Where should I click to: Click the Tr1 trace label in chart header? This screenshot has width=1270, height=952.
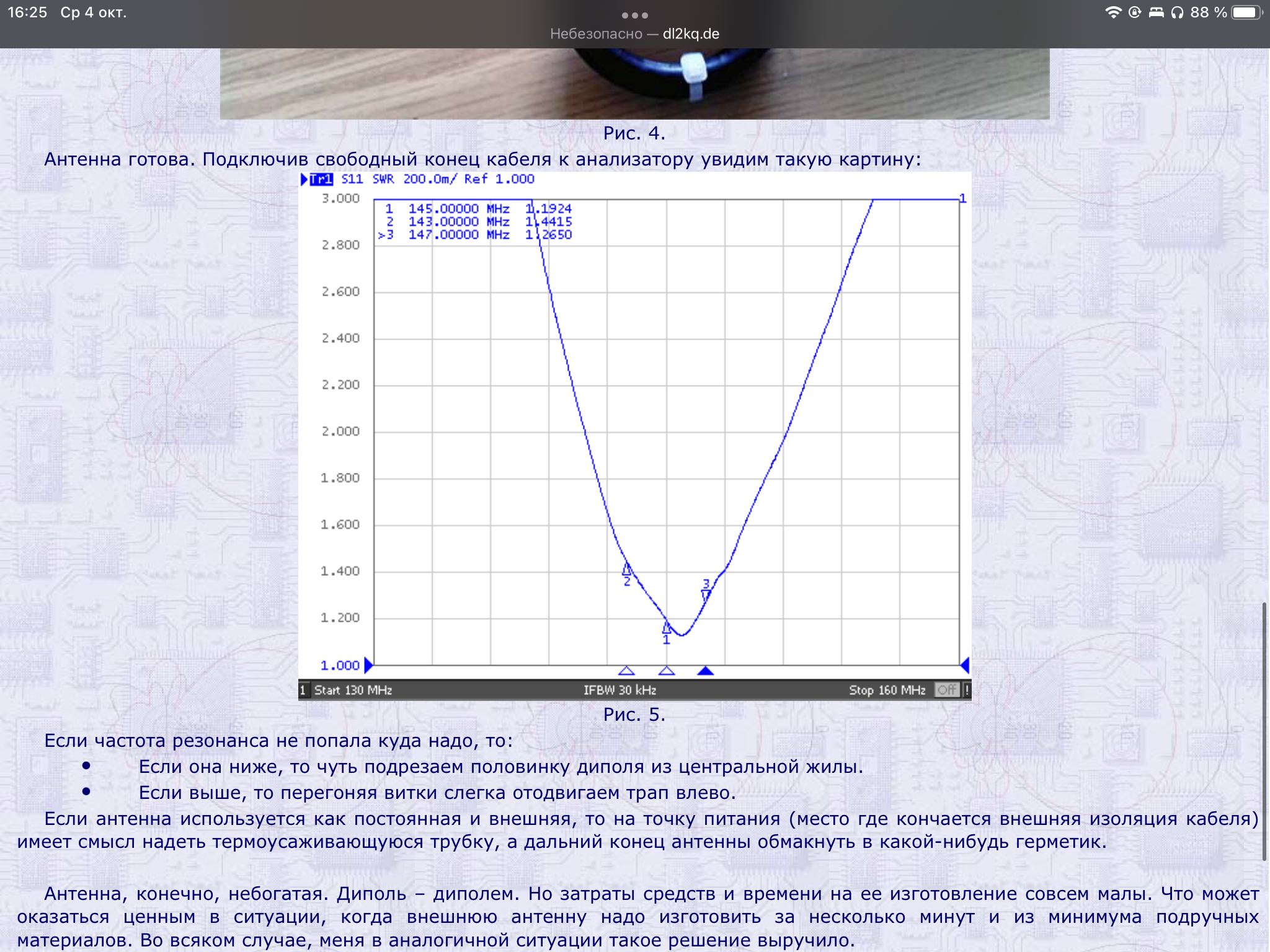coord(321,179)
